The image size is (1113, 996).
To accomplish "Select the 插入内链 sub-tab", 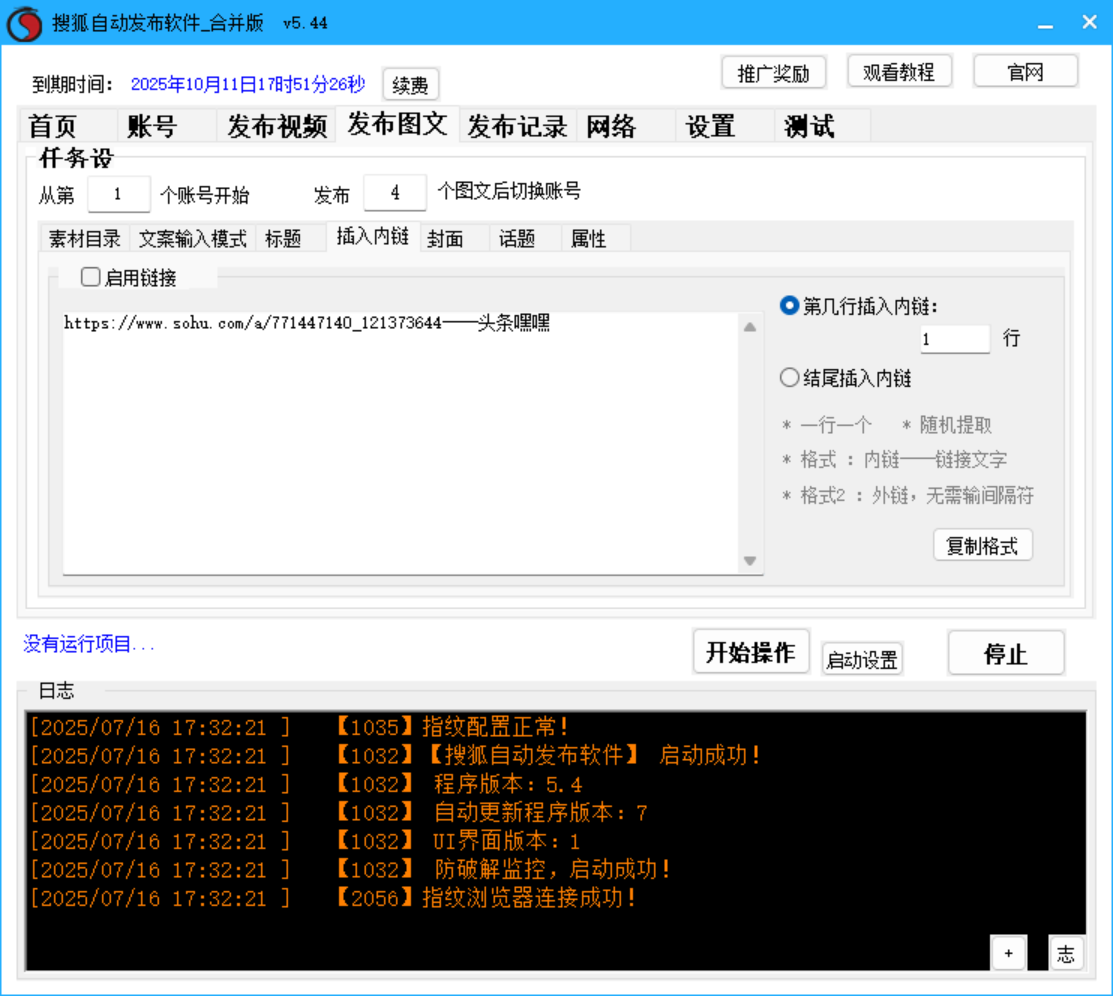I will (373, 236).
